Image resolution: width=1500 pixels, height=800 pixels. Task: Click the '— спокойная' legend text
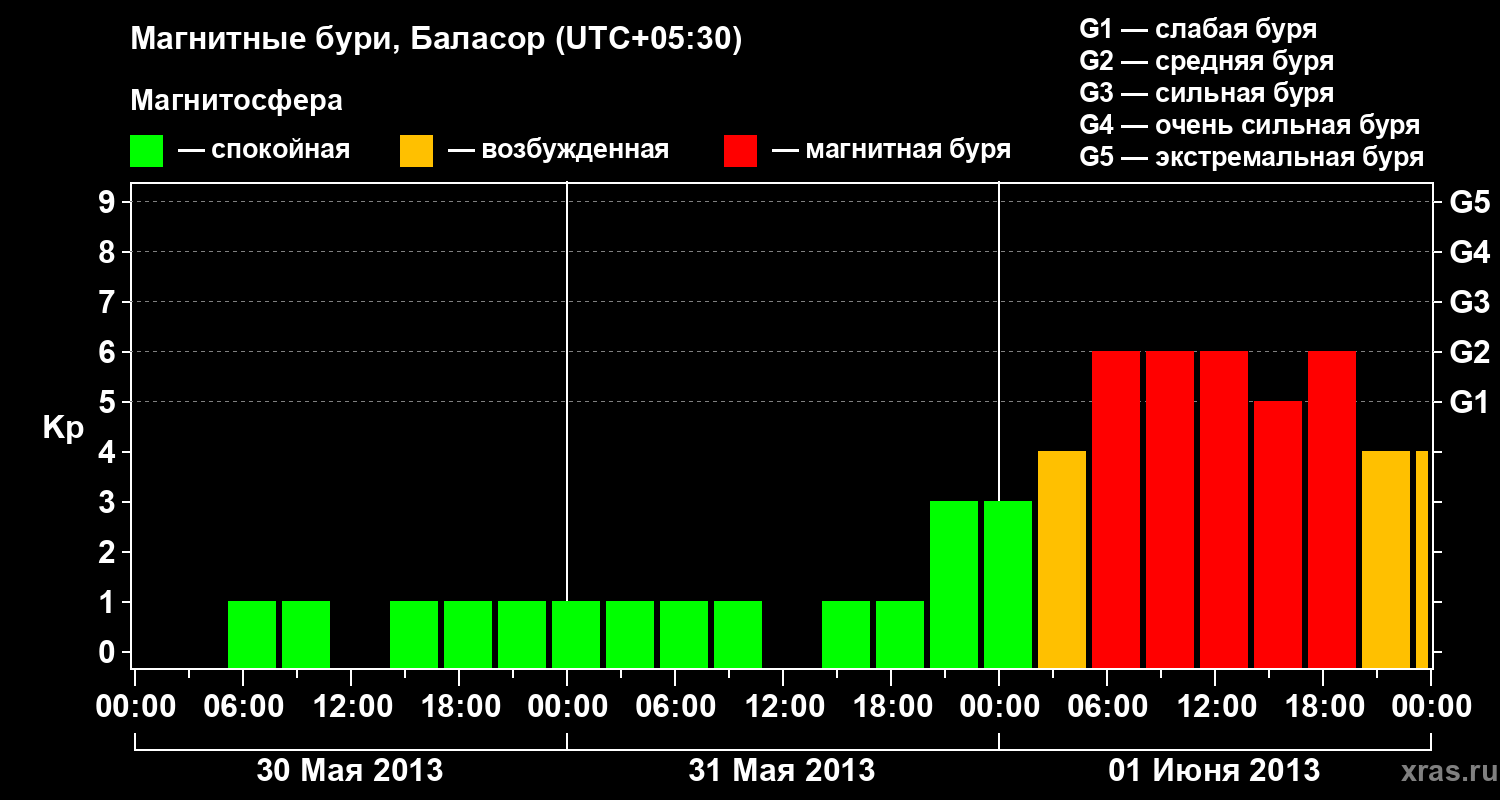(x=264, y=150)
